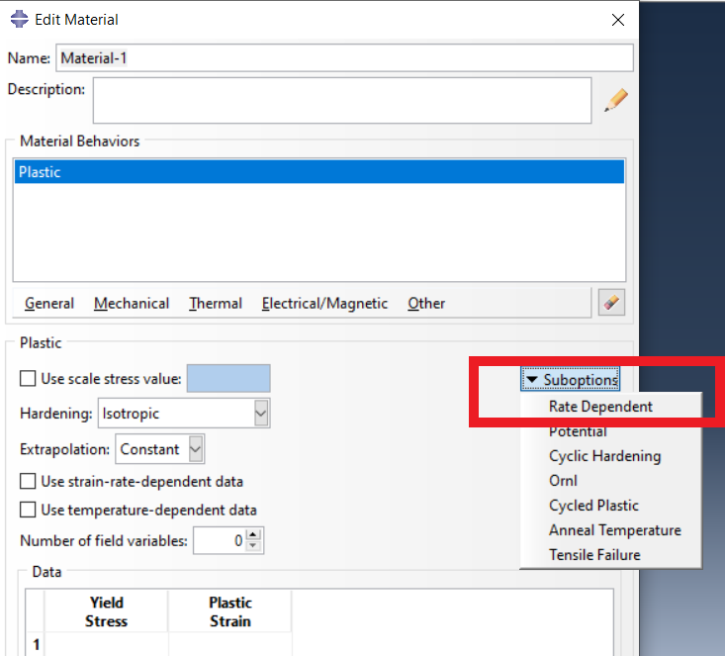Select Plastic in Material Behaviors list
The height and width of the screenshot is (656, 725).
[x=318, y=172]
